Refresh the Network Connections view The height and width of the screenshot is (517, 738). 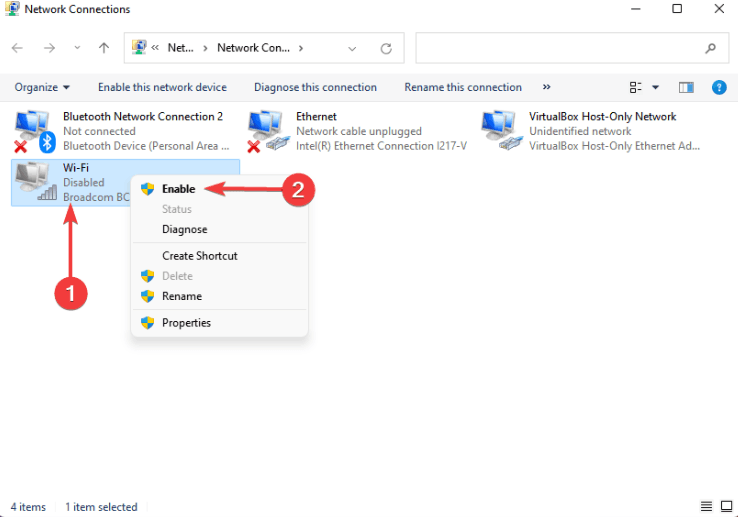pyautogui.click(x=386, y=48)
